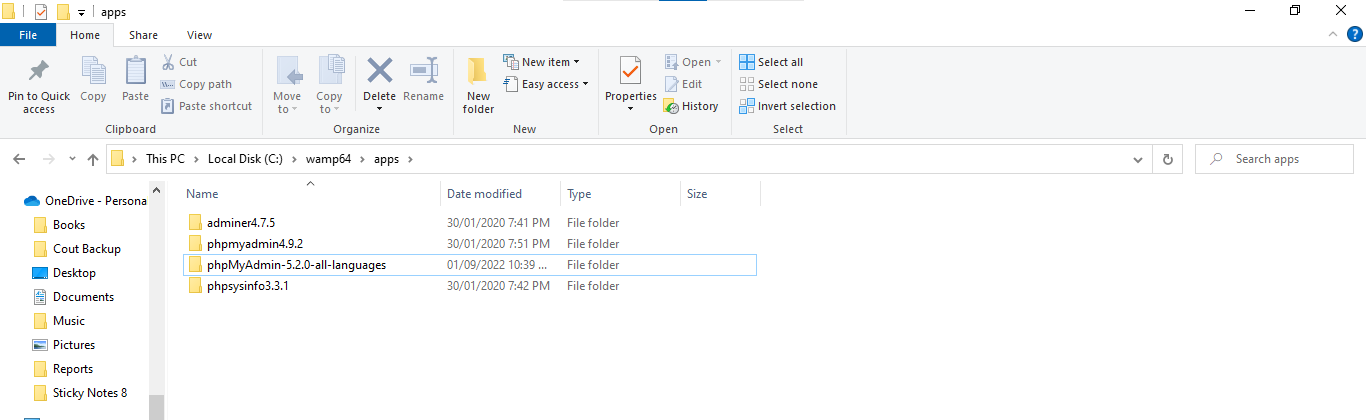
Task: Click Local Disk (C:) breadcrumb
Action: [245, 159]
